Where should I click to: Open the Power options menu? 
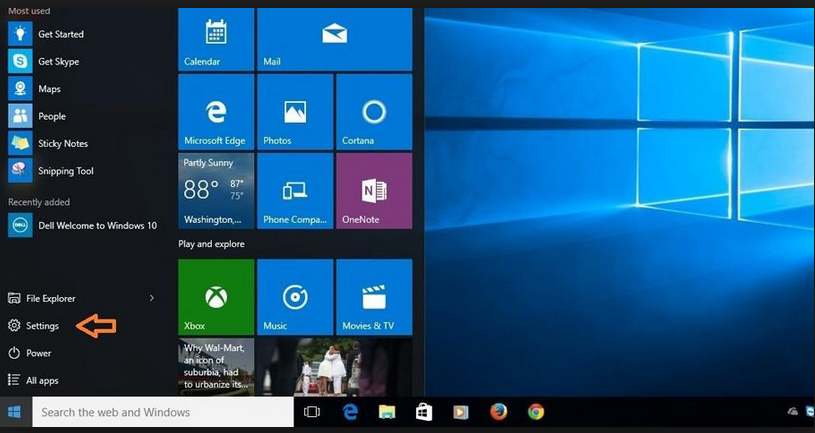[x=30, y=353]
